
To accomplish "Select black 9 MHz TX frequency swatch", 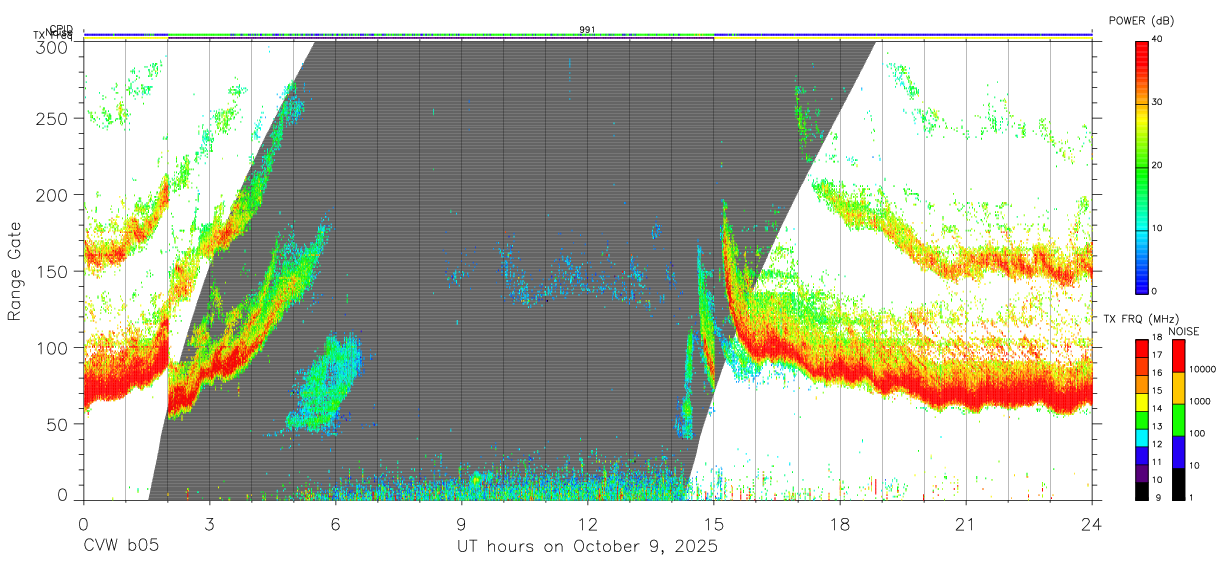I will [1143, 491].
